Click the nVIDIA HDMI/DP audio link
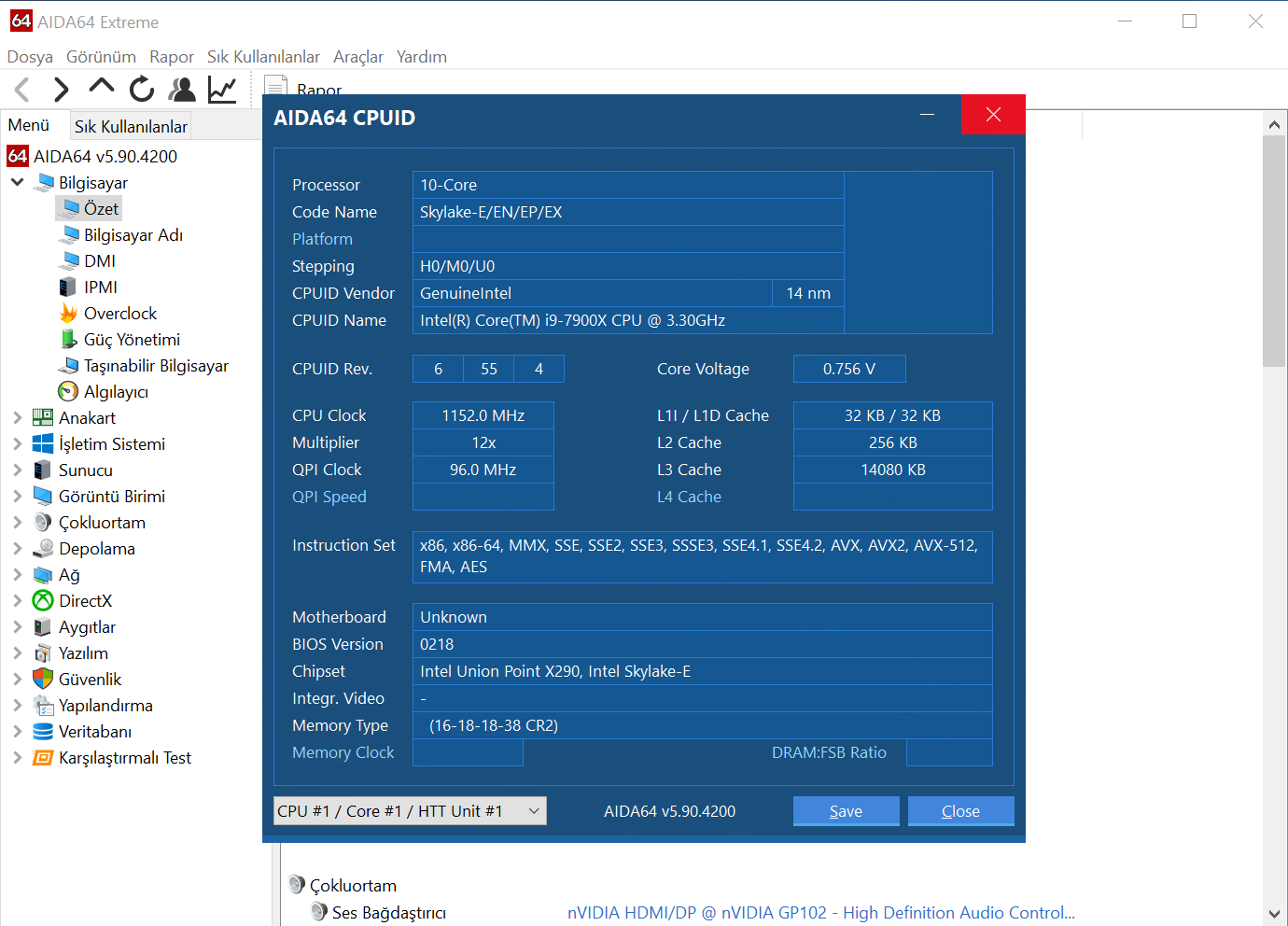This screenshot has height=926, width=1288. 820,913
